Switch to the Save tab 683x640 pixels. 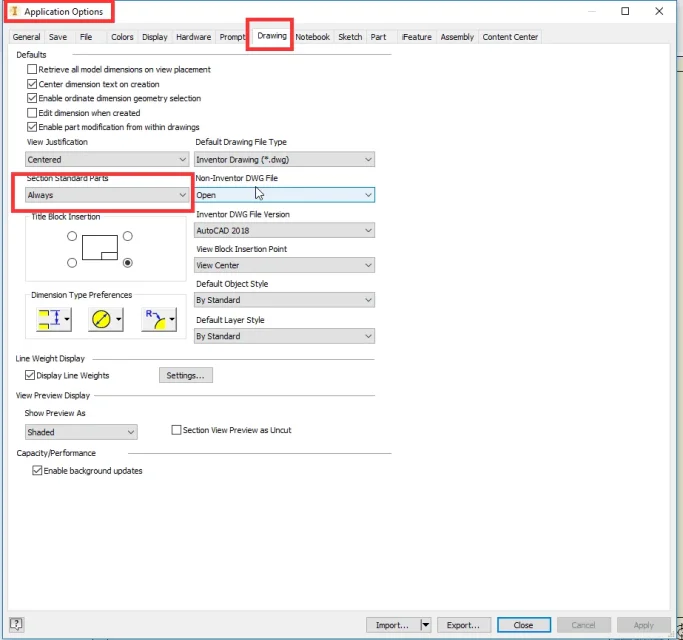tap(58, 37)
